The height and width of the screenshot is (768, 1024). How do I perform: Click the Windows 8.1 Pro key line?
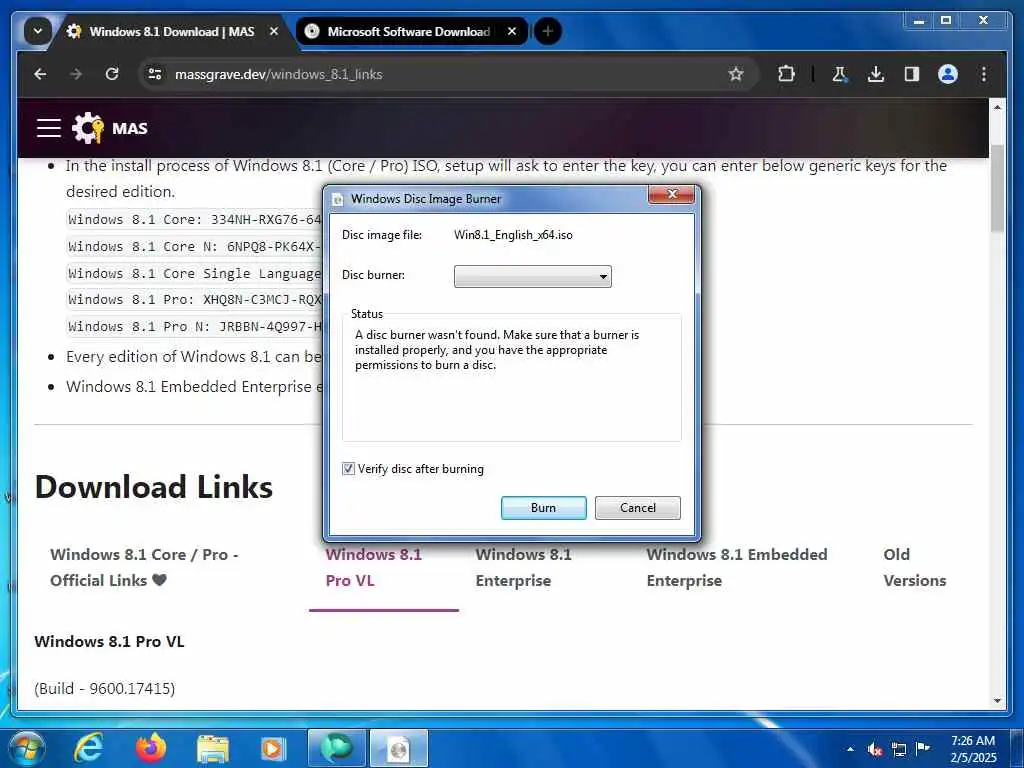tap(195, 300)
